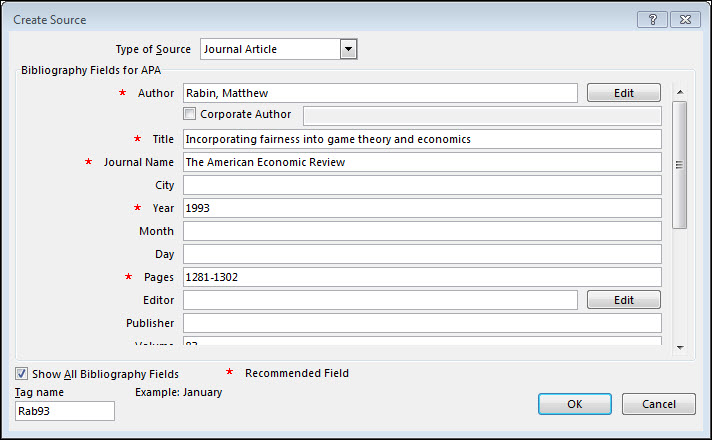Uncheck Show All Bibliography Fields
The image size is (712, 440).
[x=21, y=374]
